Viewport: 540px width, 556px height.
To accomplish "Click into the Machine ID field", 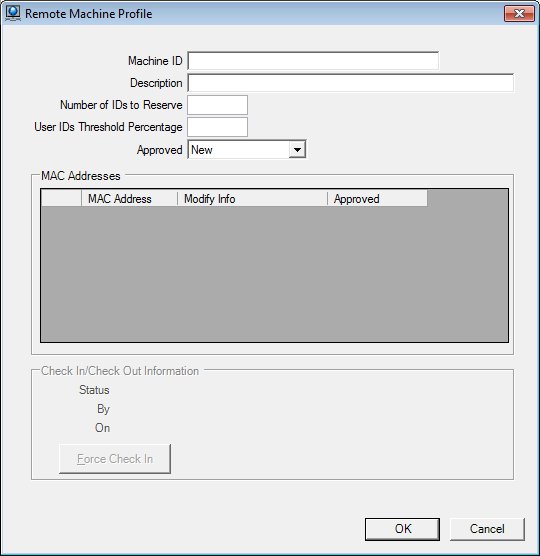I will (313, 61).
